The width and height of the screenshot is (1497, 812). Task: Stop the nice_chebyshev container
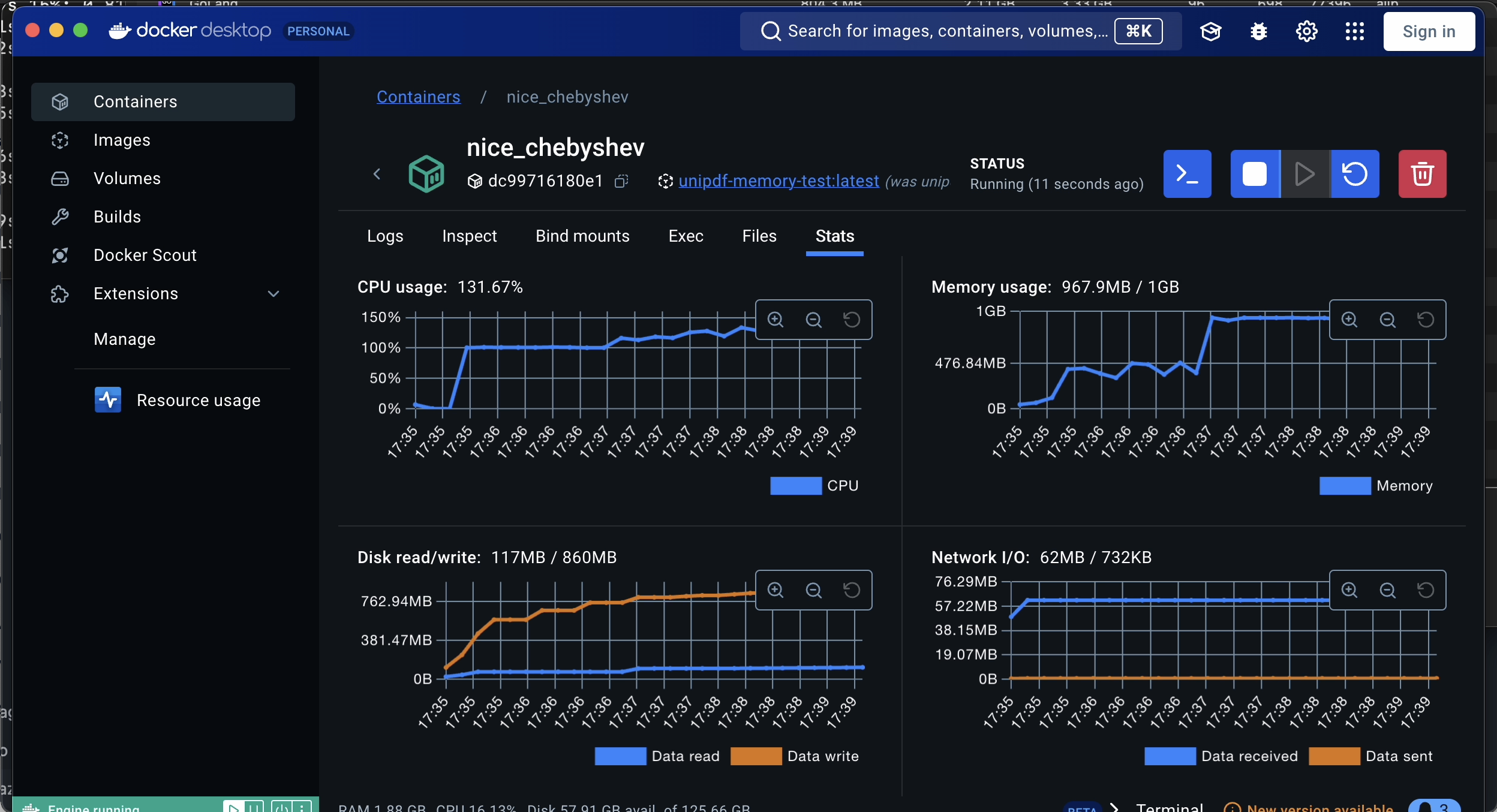[1255, 174]
